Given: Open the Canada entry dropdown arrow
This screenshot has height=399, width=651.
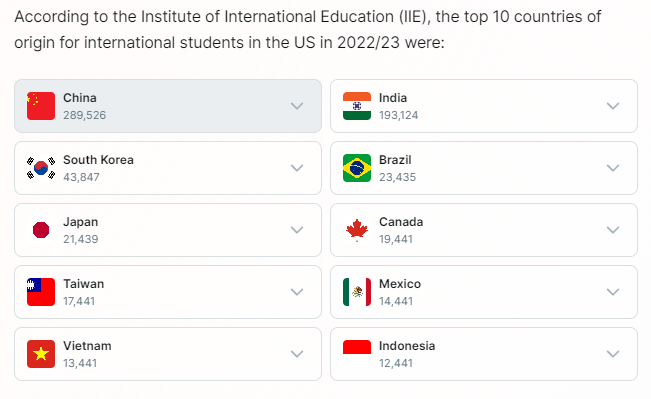Looking at the screenshot, I should coord(613,230).
